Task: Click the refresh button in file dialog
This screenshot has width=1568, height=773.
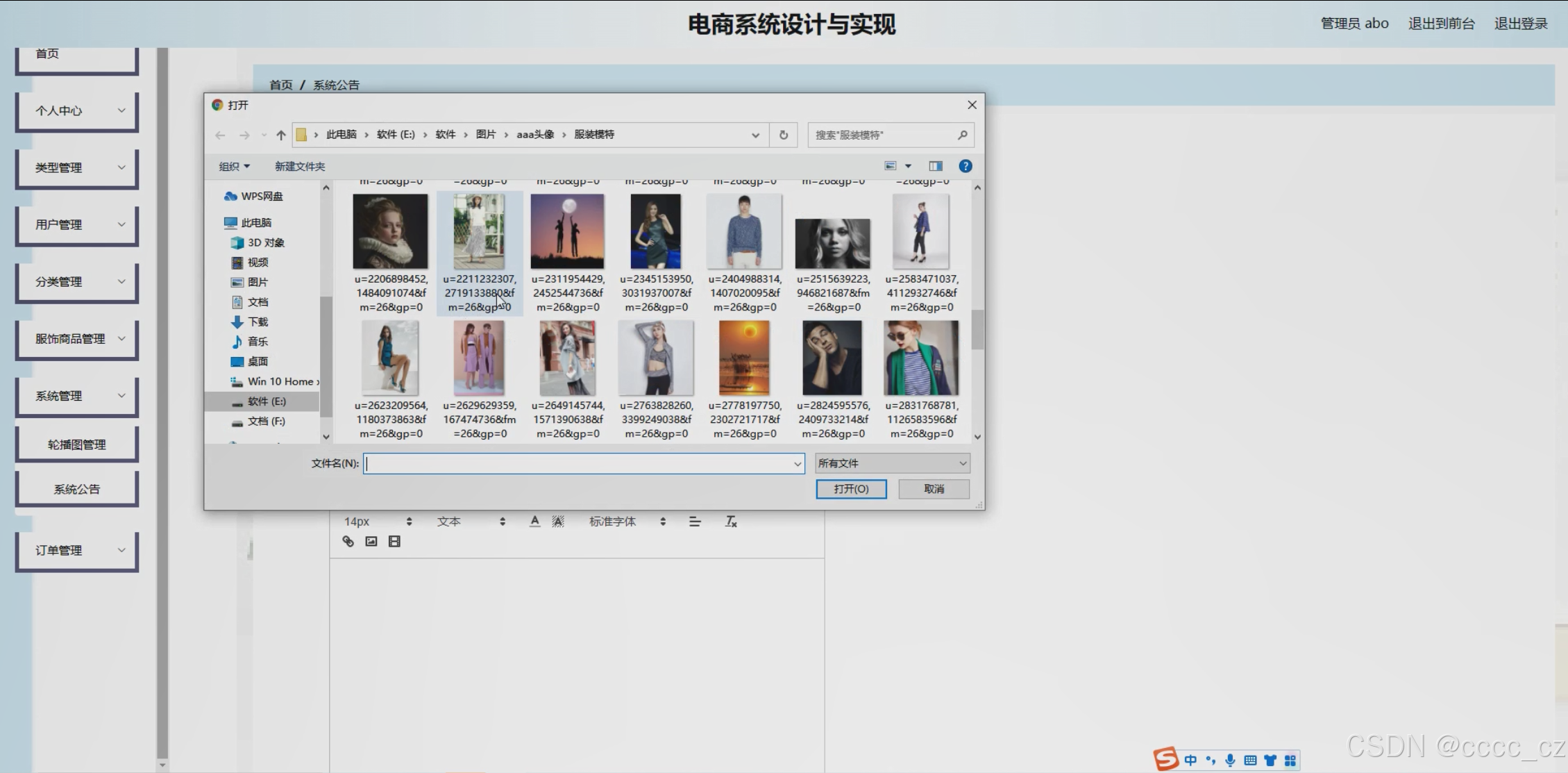Action: tap(784, 135)
